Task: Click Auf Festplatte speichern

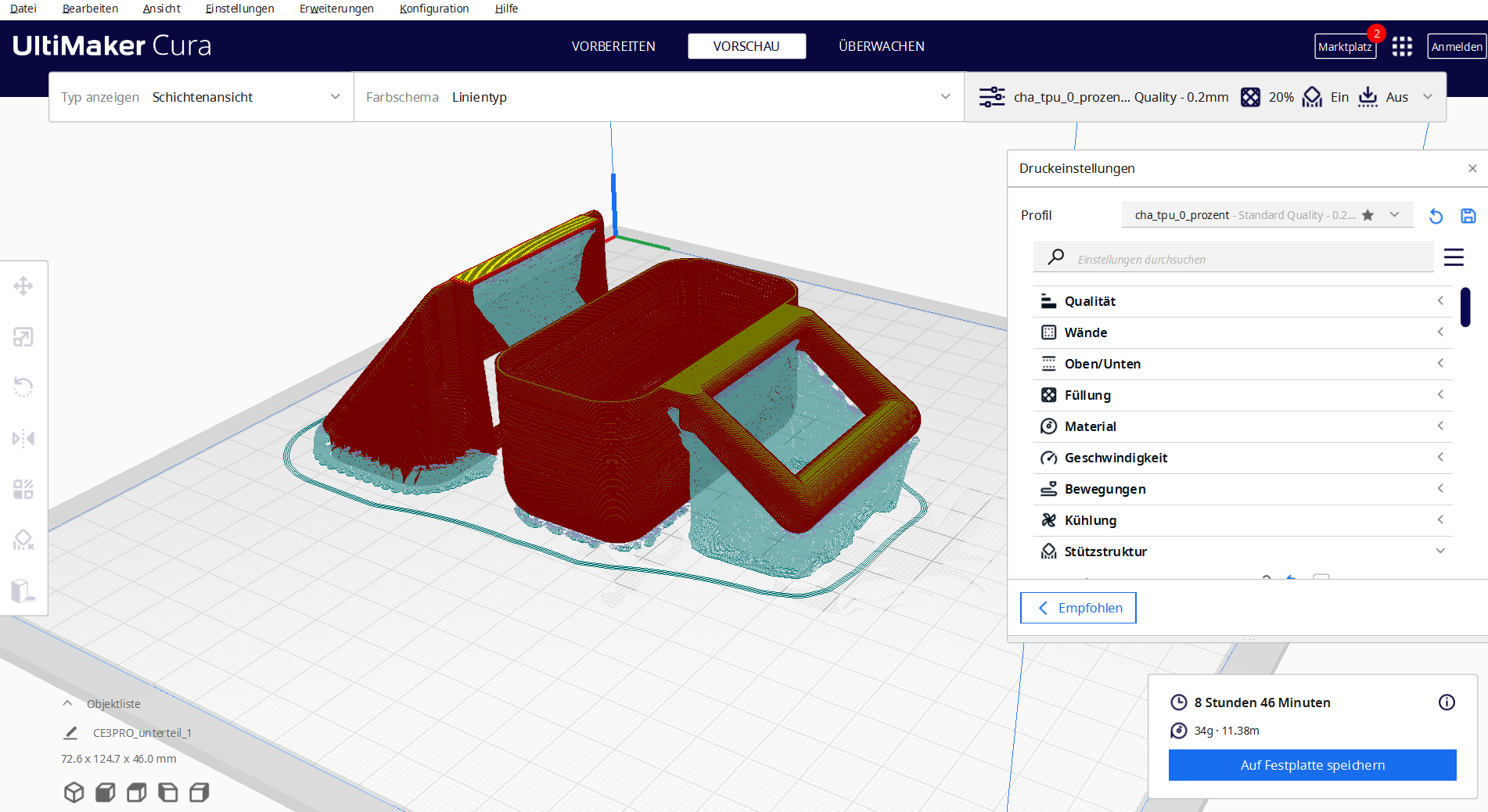Action: (1313, 765)
